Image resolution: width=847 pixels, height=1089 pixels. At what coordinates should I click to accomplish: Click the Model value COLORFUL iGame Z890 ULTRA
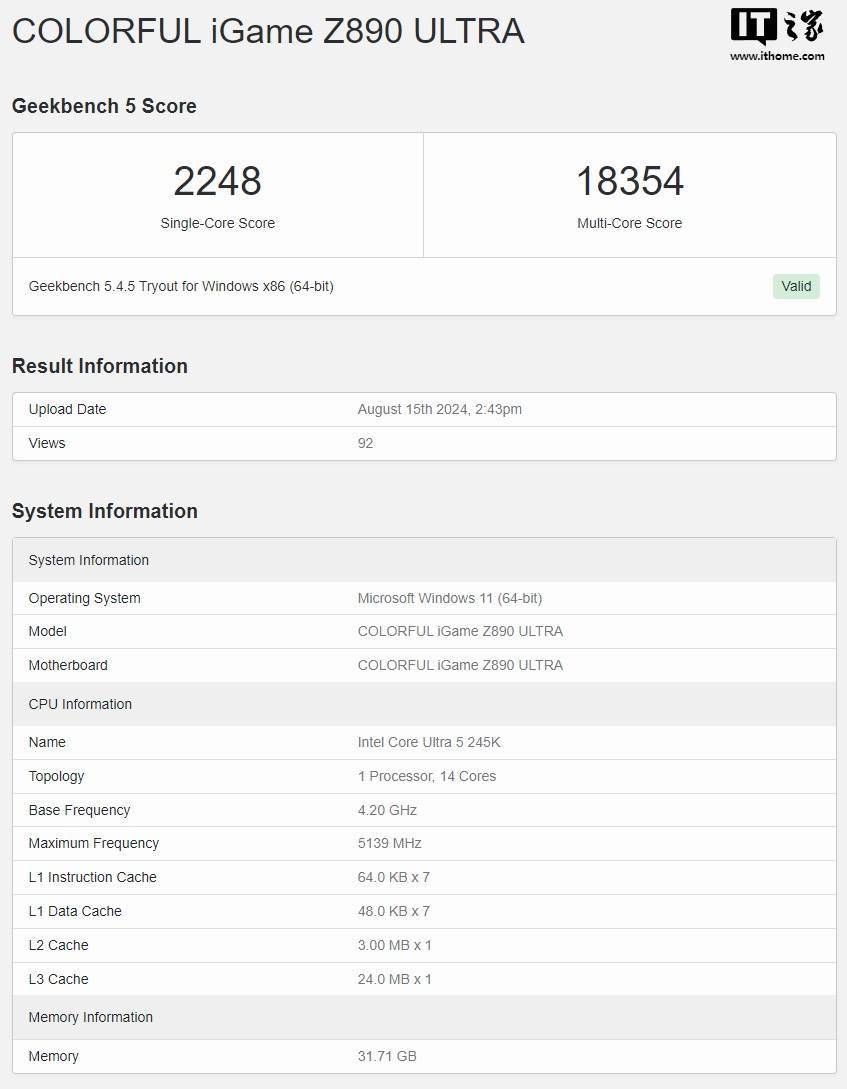point(461,631)
